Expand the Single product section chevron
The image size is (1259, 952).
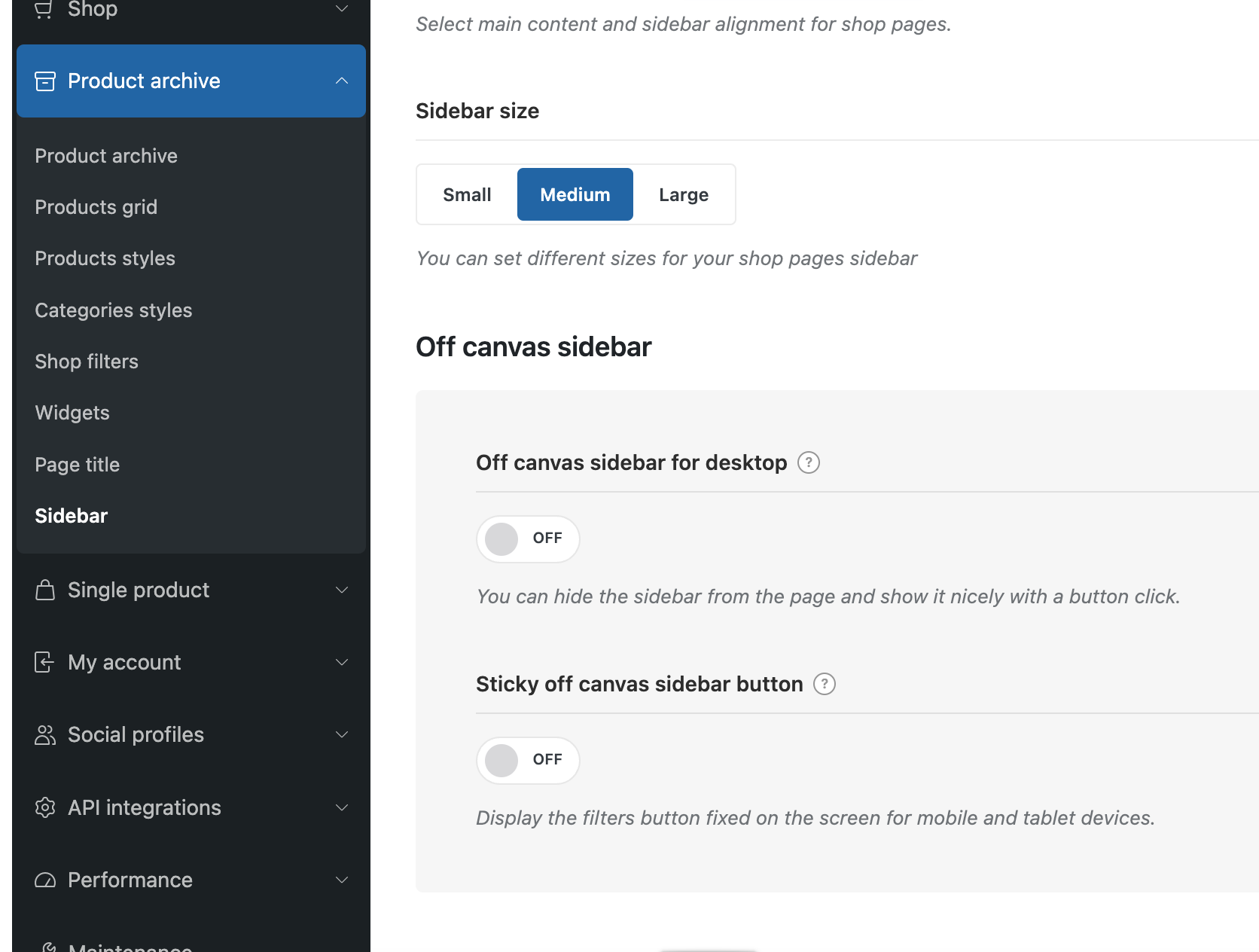(x=342, y=590)
